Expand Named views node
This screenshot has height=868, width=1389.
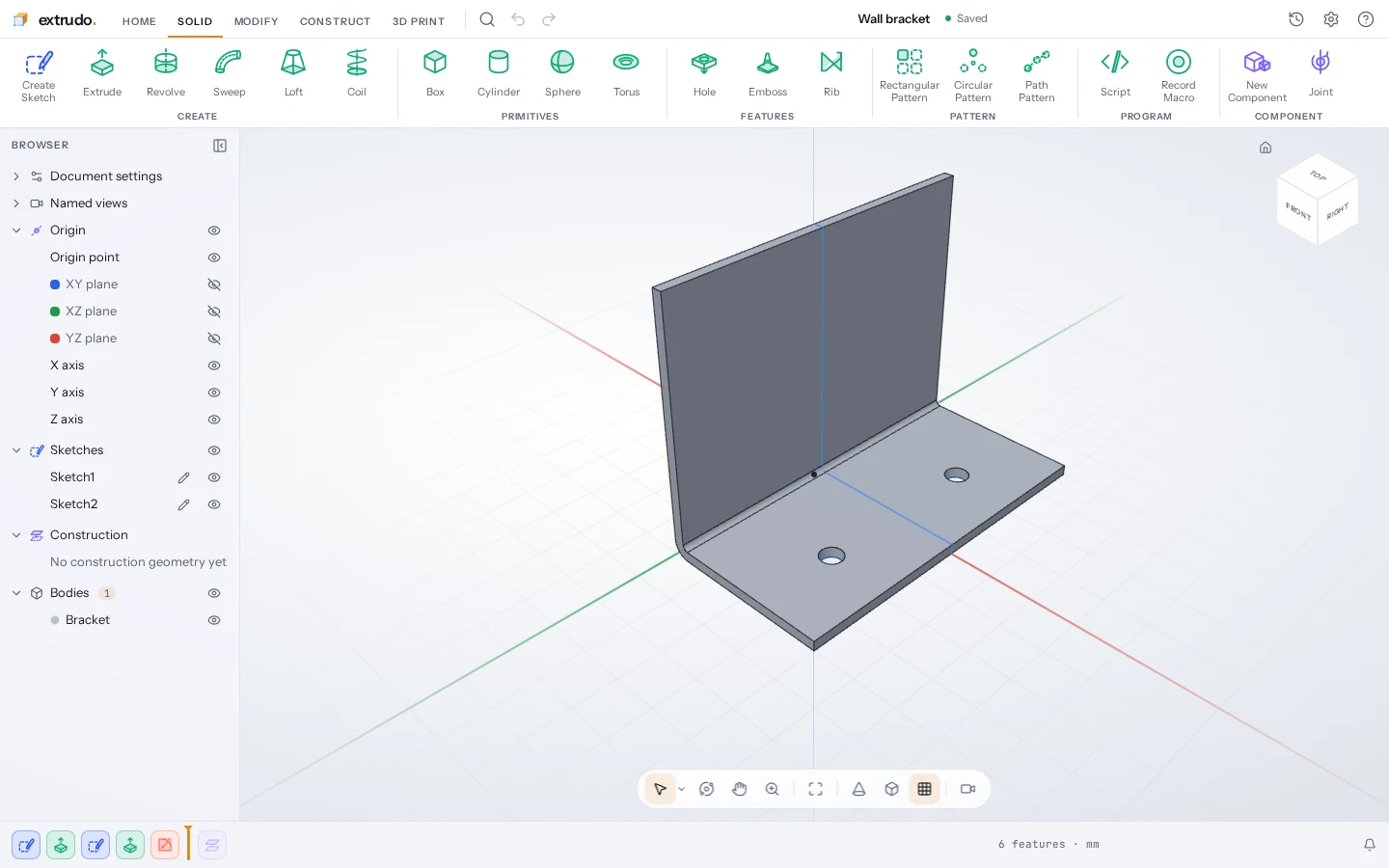(x=16, y=203)
